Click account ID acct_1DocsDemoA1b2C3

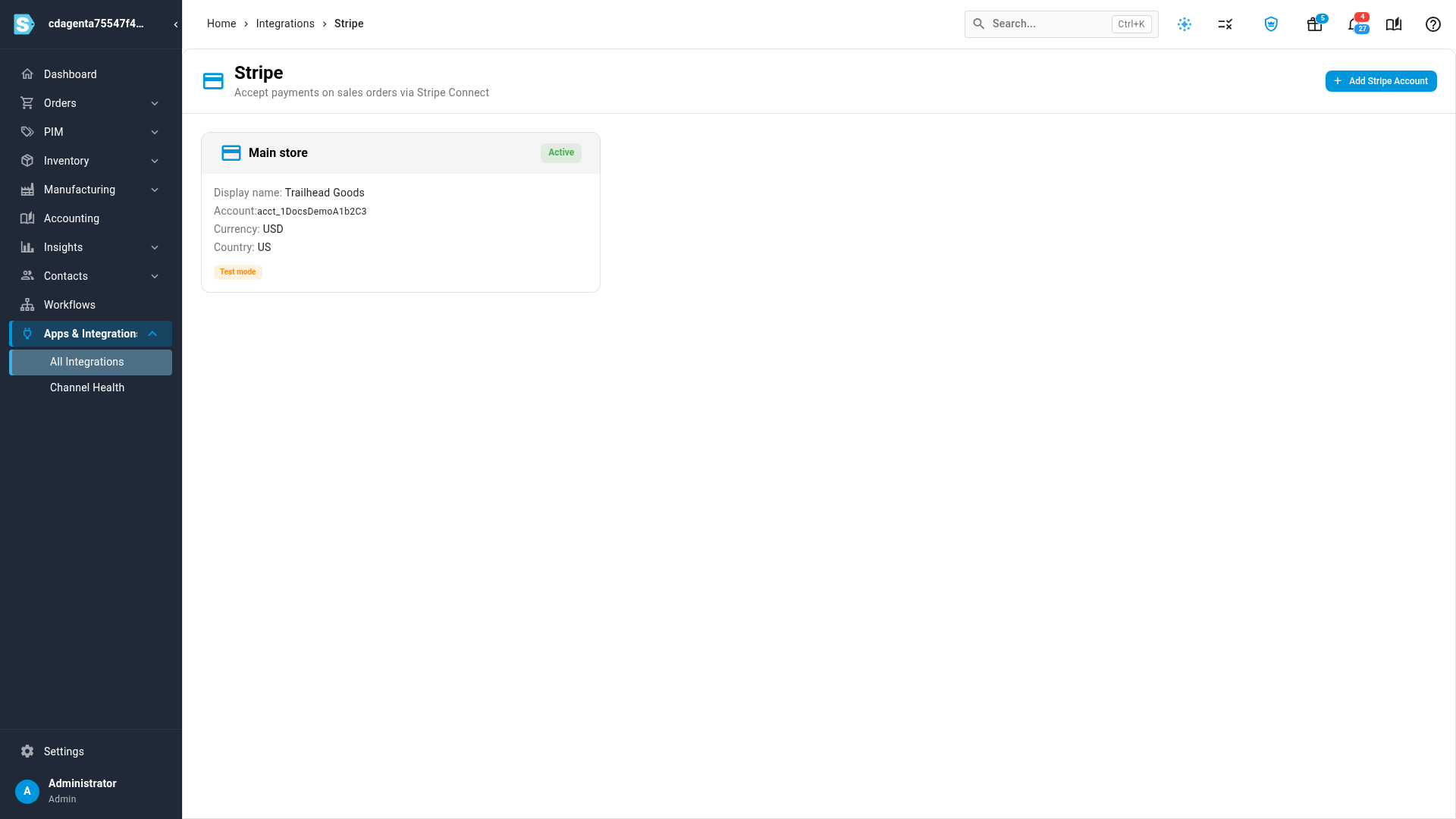click(x=312, y=212)
